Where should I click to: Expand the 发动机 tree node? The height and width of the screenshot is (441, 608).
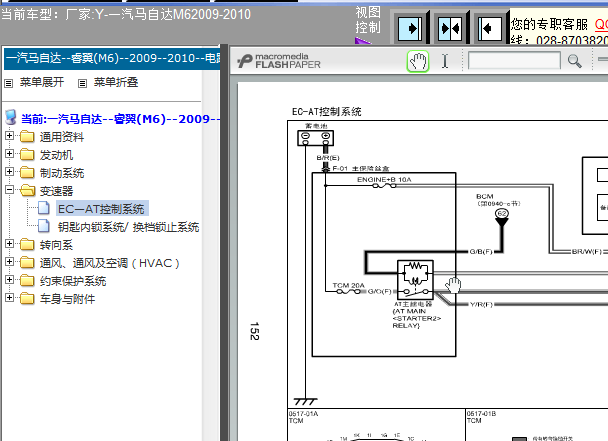[10, 154]
